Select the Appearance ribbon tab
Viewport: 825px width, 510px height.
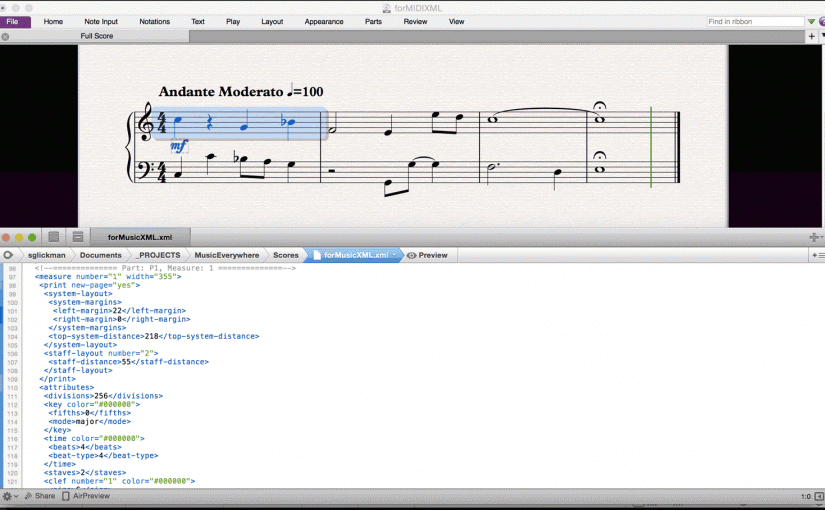(x=324, y=22)
